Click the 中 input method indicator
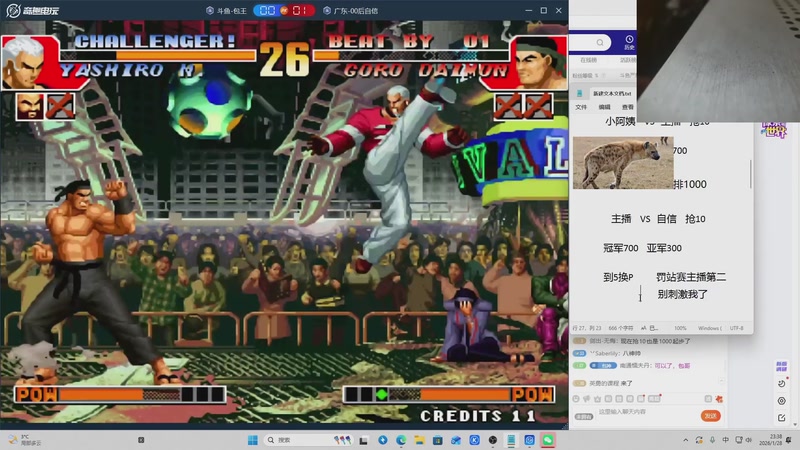The height and width of the screenshot is (450, 800). (x=725, y=440)
